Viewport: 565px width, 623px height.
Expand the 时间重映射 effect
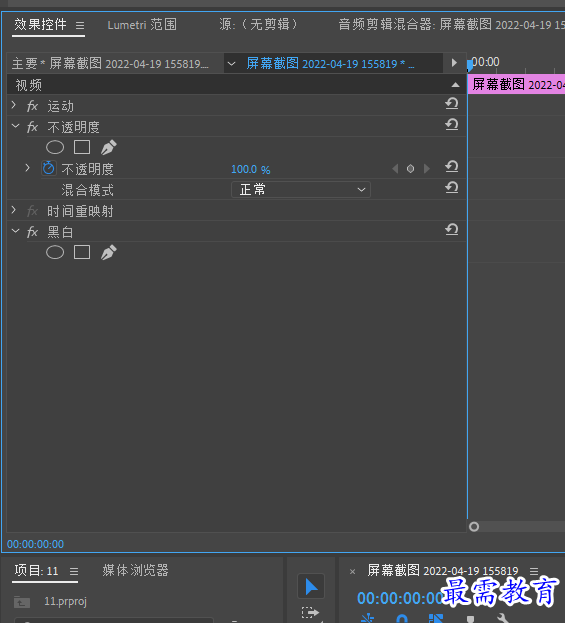(x=14, y=210)
